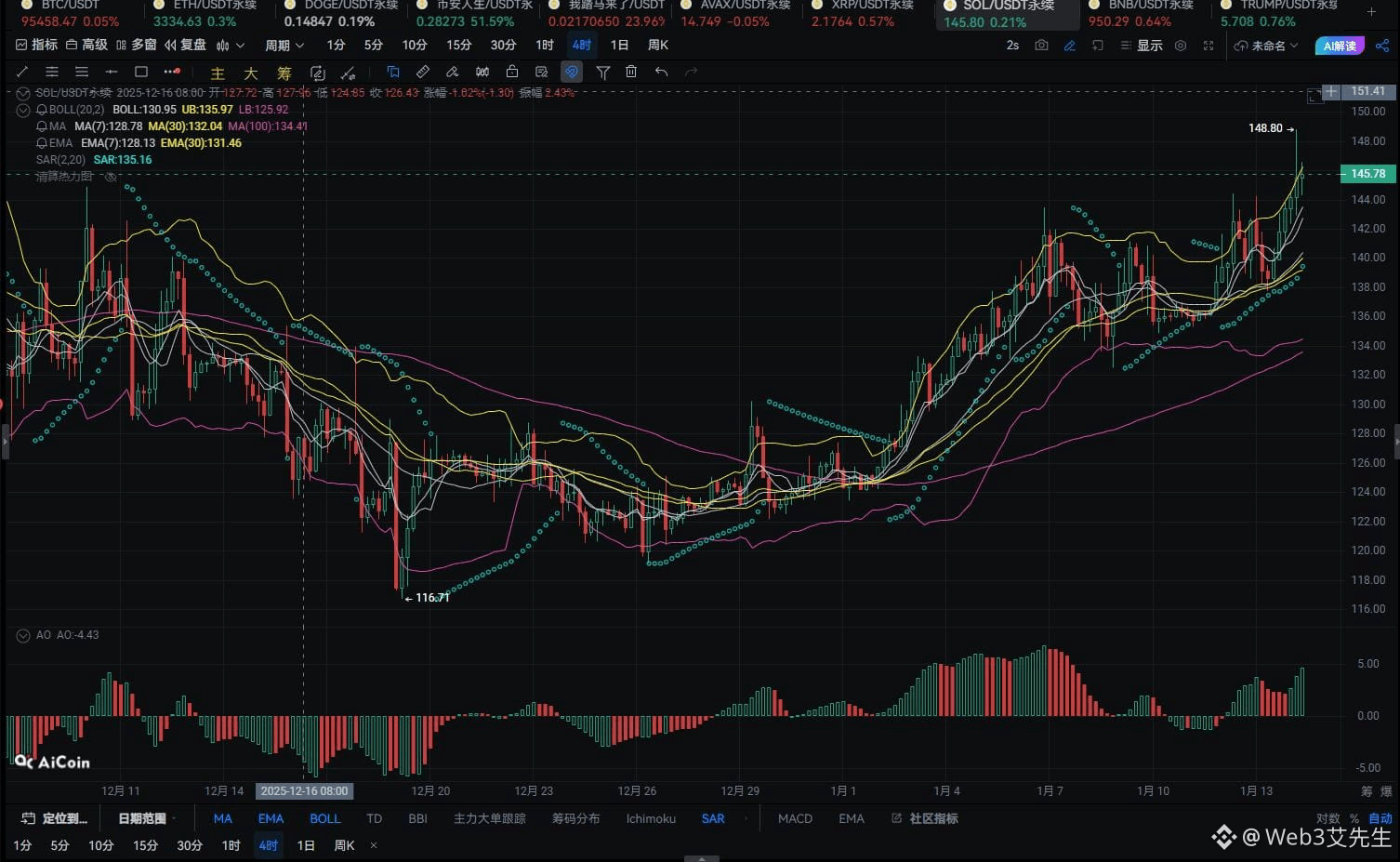The height and width of the screenshot is (862, 1400).
Task: Open the 周期 period dropdown
Action: [284, 45]
